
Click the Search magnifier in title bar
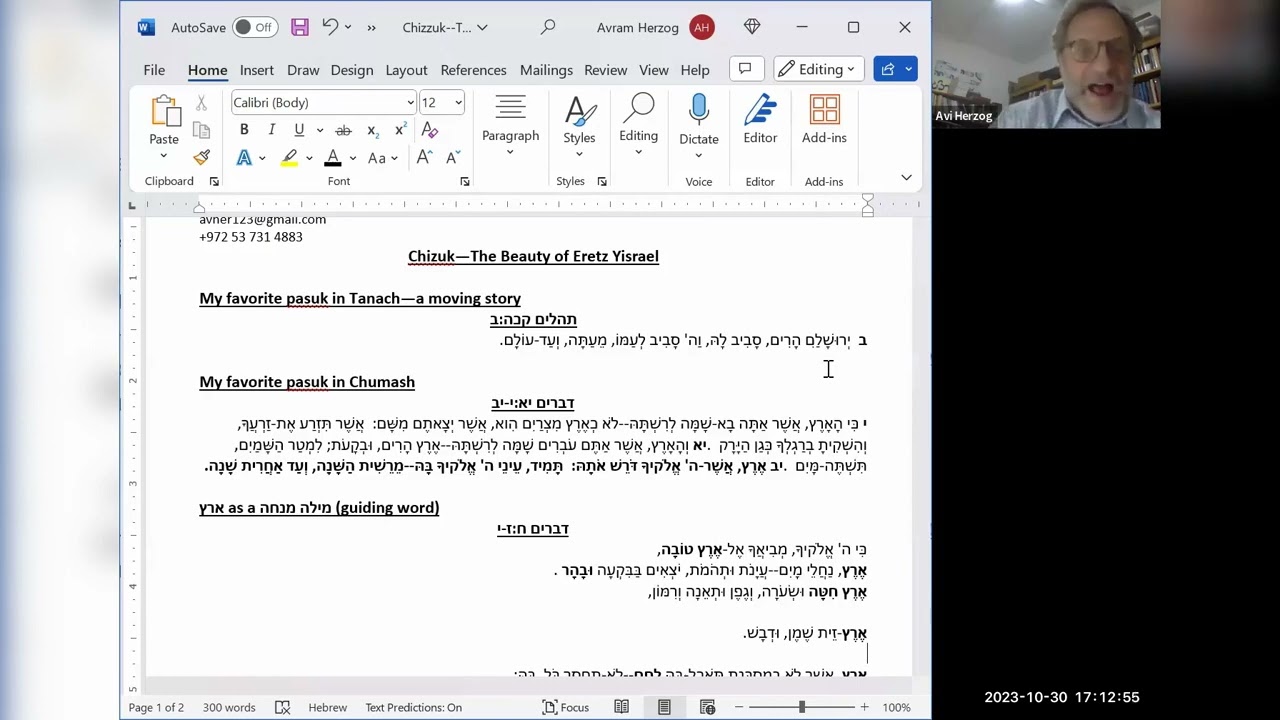click(548, 28)
